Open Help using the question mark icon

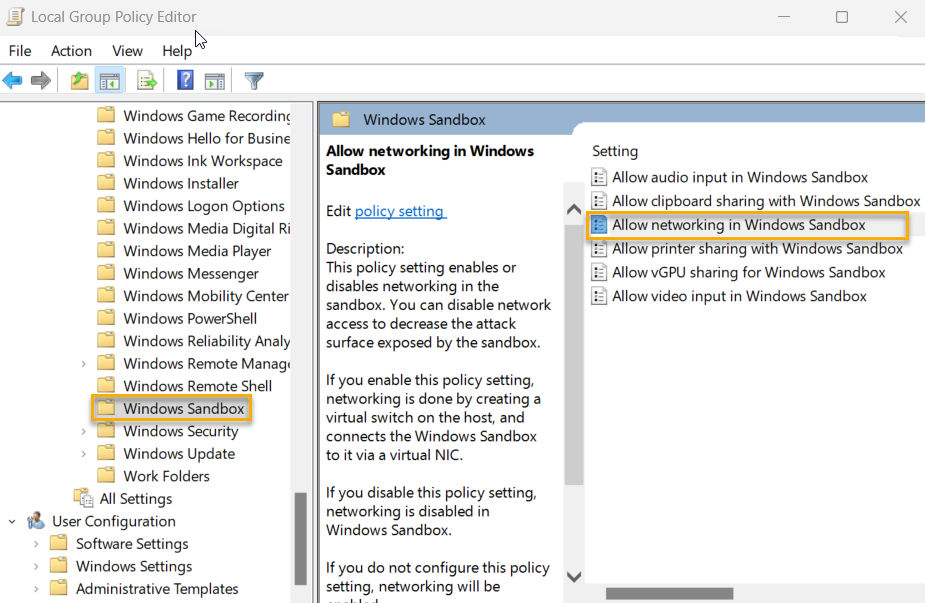click(x=186, y=80)
